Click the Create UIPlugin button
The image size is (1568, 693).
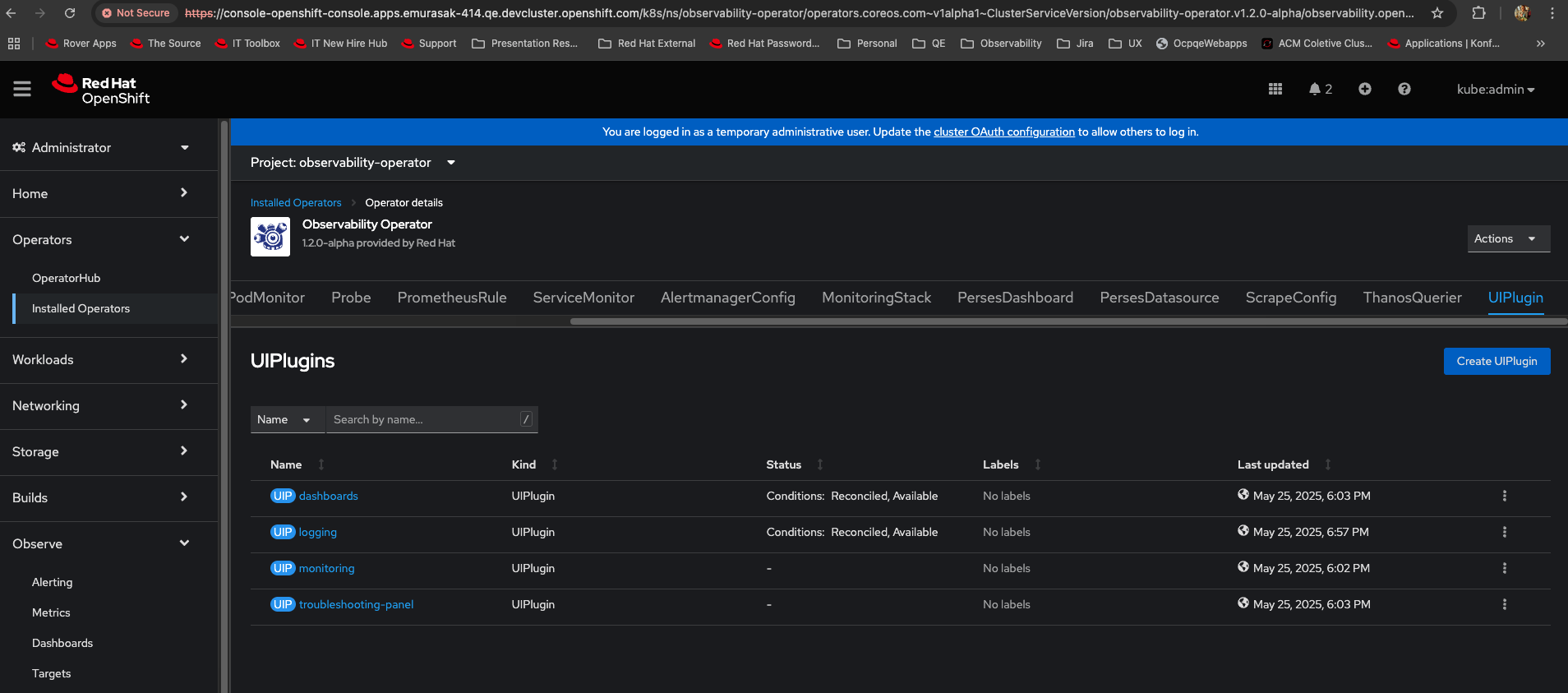point(1497,361)
